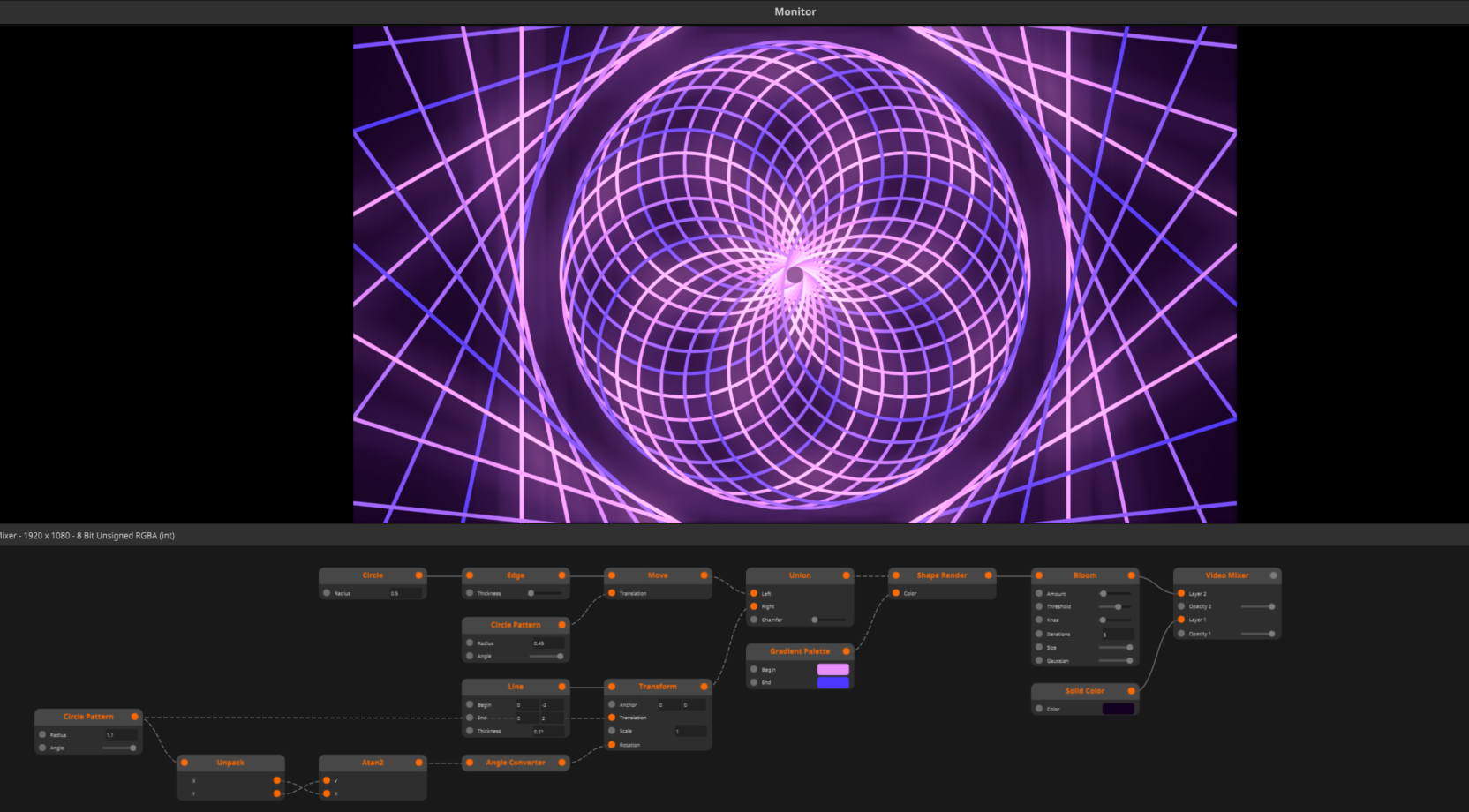Click the Circle node's output port

point(418,575)
